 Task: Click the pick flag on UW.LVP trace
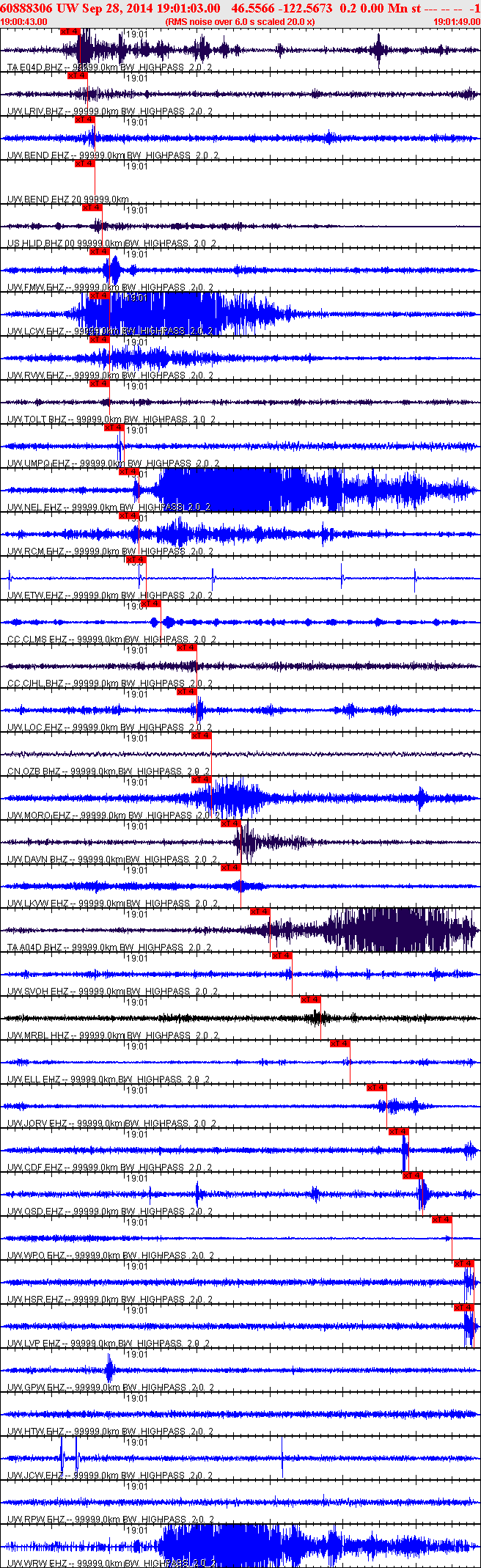463,1308
